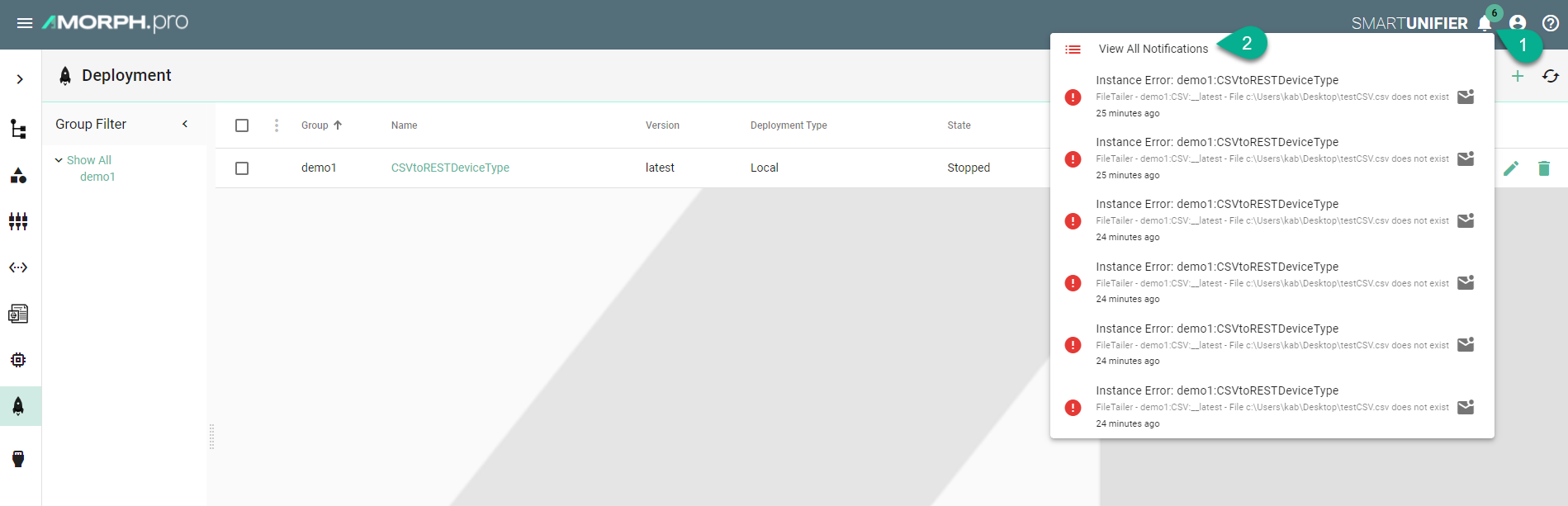Edit the demo1 deployment with pencil icon
This screenshot has width=1568, height=506.
pos(1511,168)
